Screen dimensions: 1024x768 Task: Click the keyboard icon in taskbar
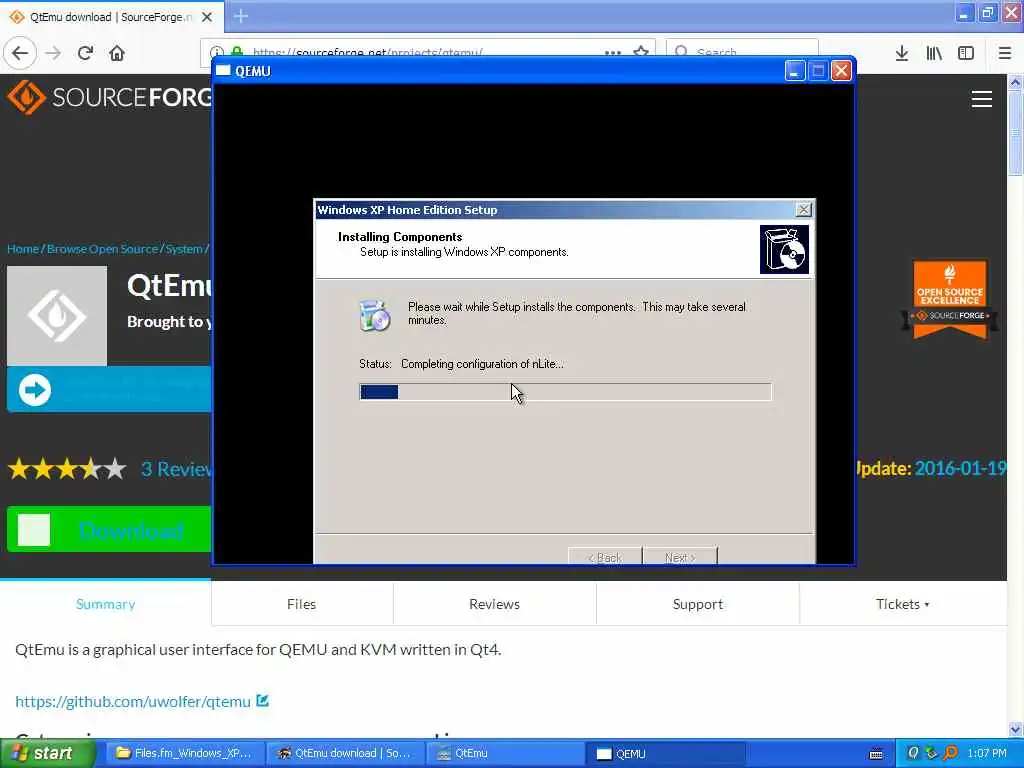click(876, 754)
